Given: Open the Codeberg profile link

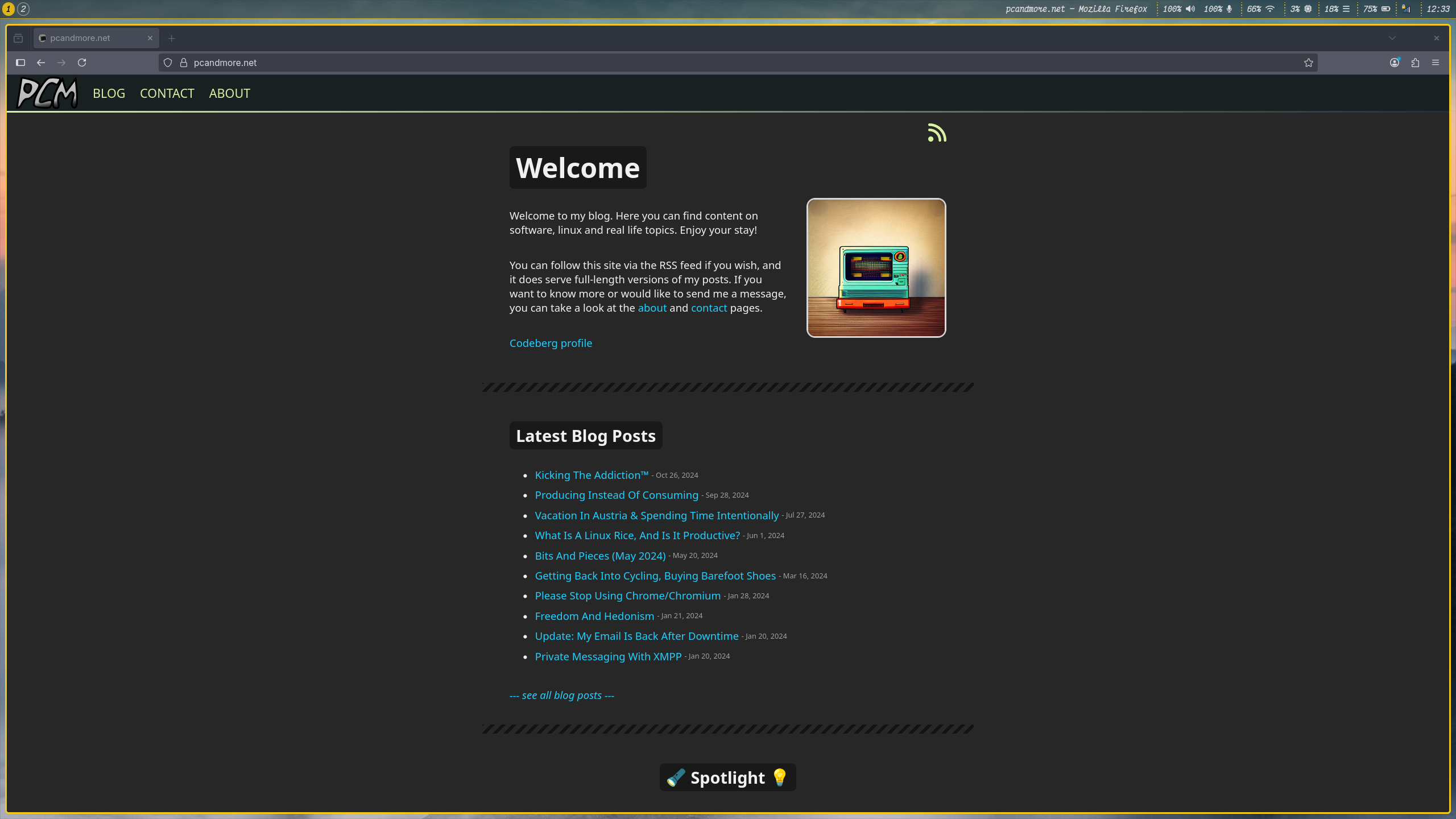Looking at the screenshot, I should coord(551,343).
